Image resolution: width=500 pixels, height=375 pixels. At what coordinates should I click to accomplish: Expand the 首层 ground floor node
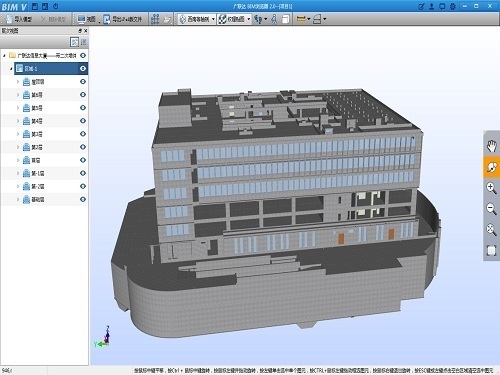pos(18,160)
